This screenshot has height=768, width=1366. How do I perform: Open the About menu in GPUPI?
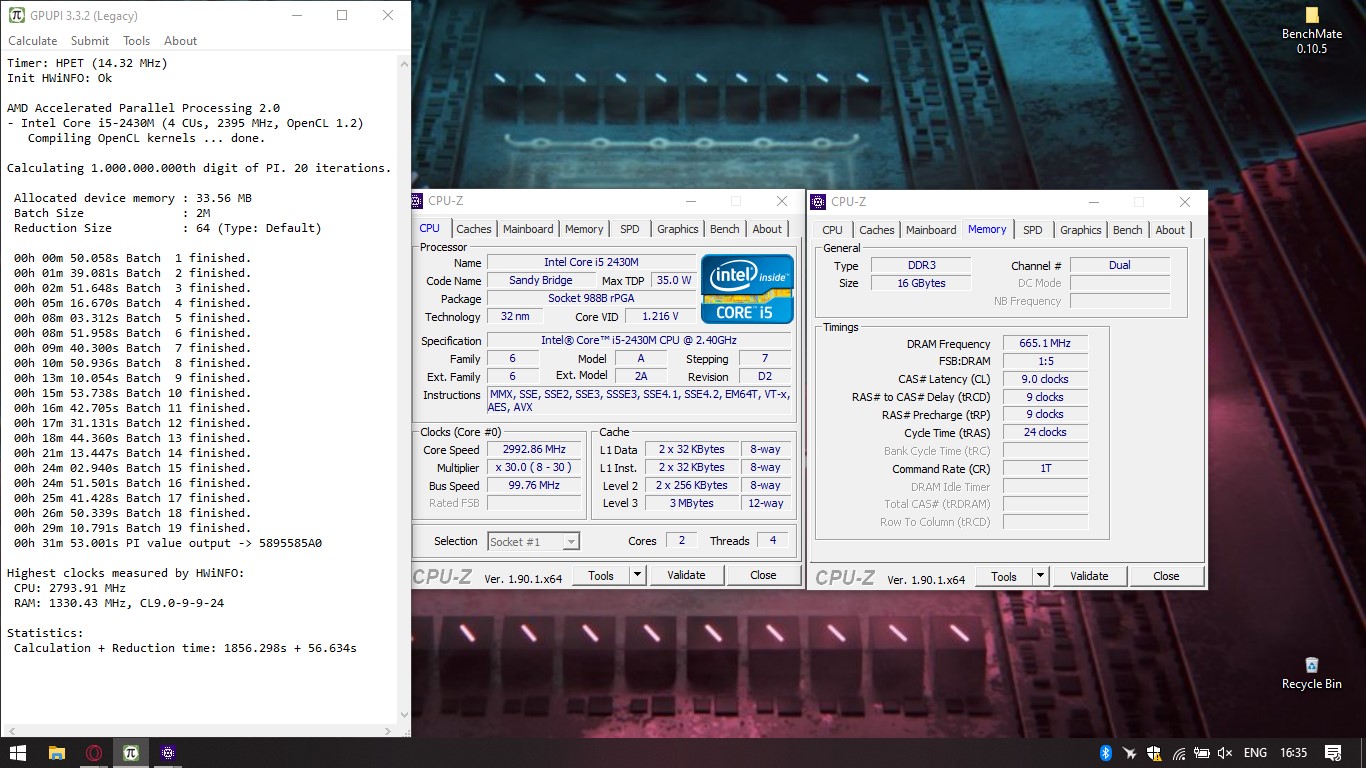click(x=181, y=41)
